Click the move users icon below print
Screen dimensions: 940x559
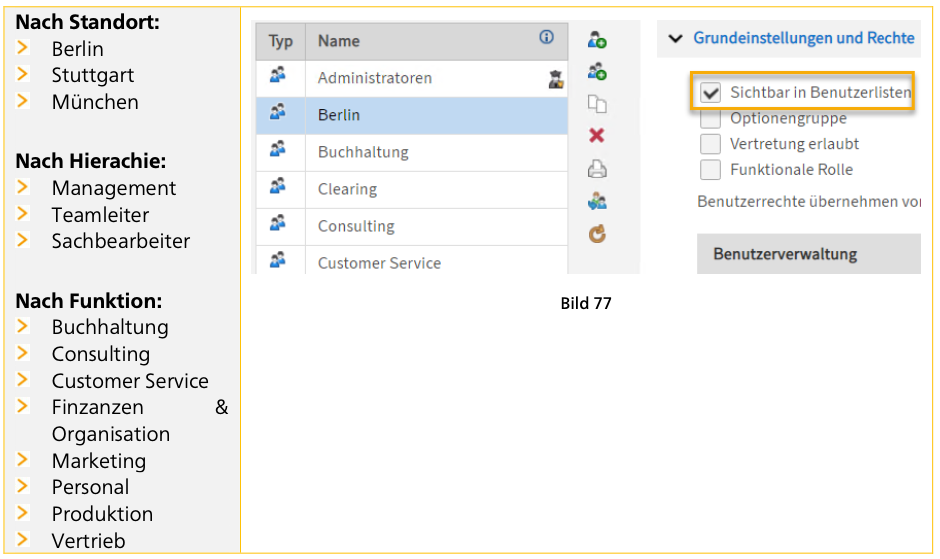596,201
